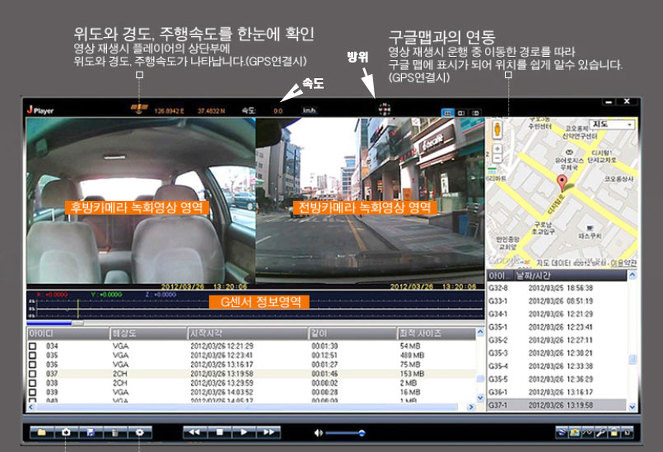663x452 pixels.
Task: Sort by 시작시각 column header
Action: [247, 334]
